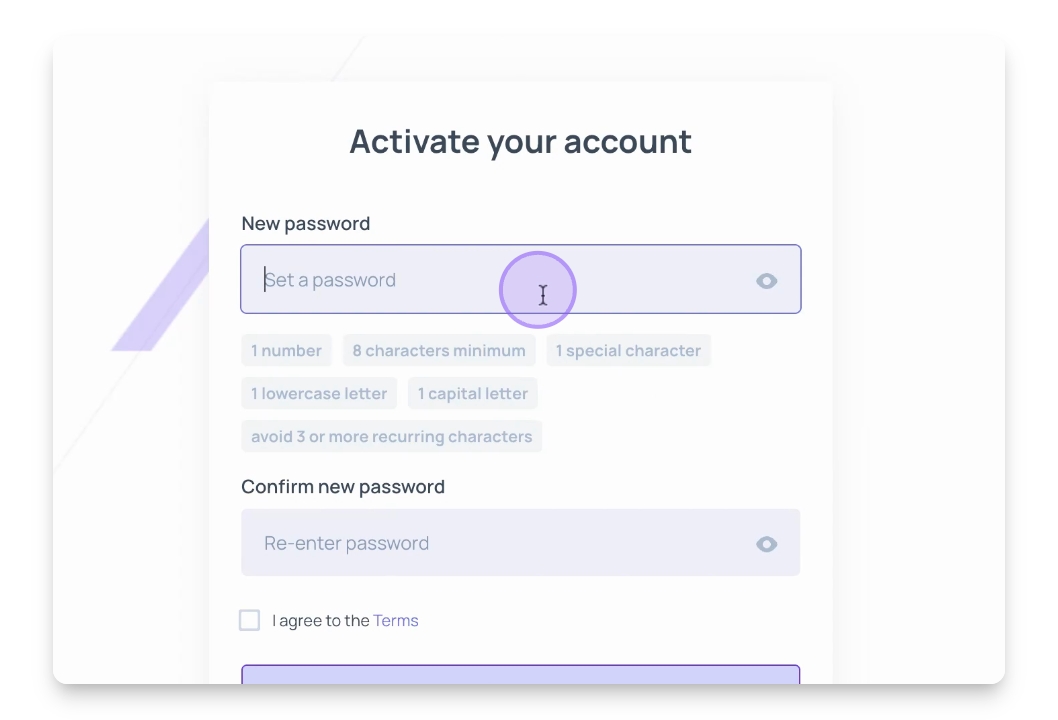Viewport: 1058px width, 720px height.
Task: Select the '1 lowercase letter' requirement chip
Action: click(x=318, y=394)
